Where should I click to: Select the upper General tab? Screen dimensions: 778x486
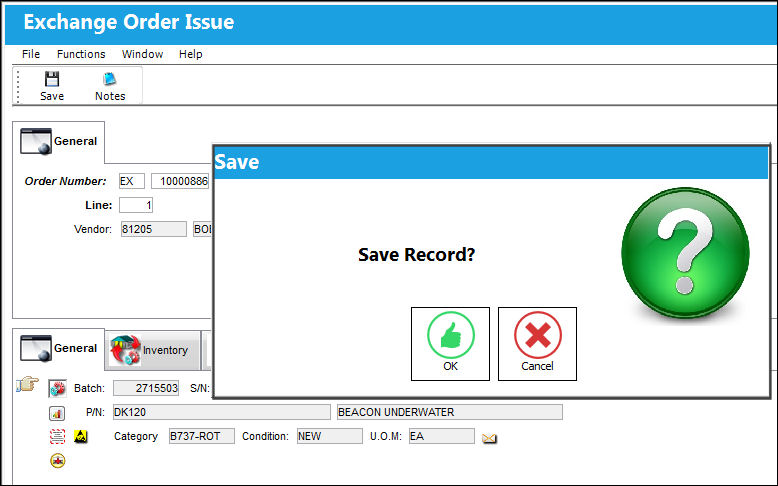point(59,141)
